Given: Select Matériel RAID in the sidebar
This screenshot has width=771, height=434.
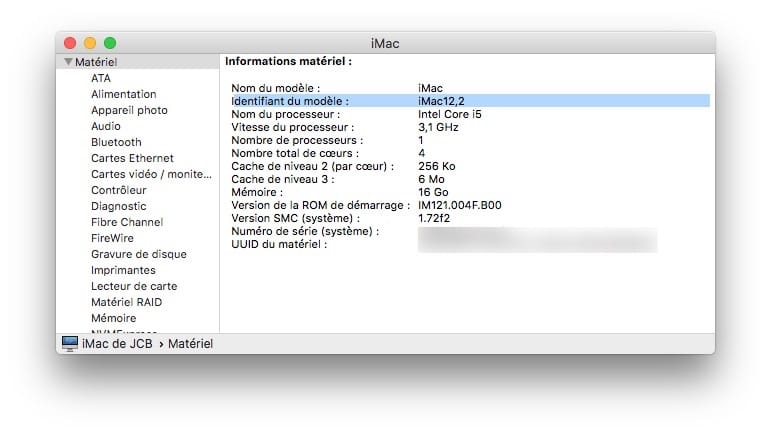Looking at the screenshot, I should pyautogui.click(x=126, y=302).
